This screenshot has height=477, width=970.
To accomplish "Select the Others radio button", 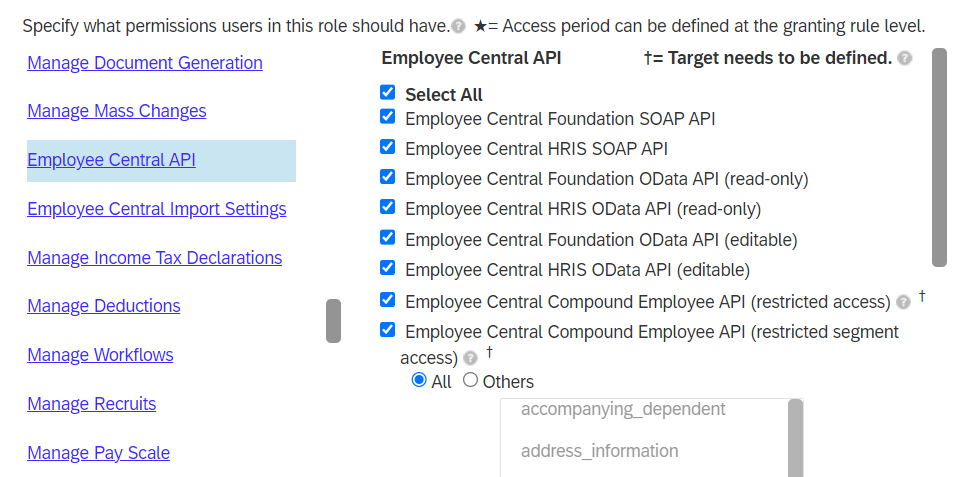I will tap(471, 380).
